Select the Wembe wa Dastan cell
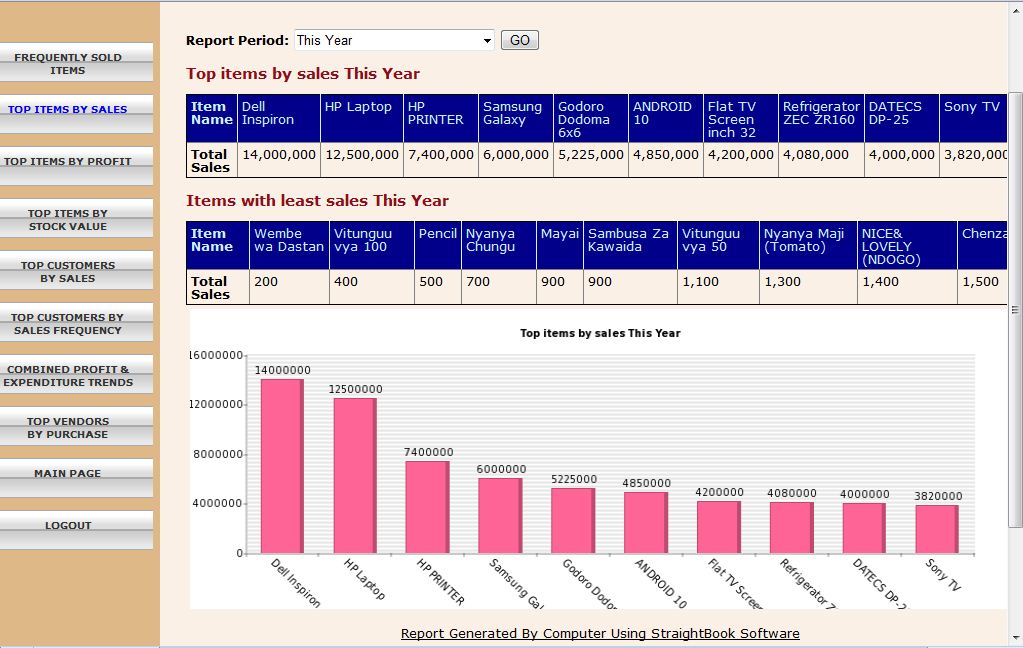Viewport: 1023px width, 648px height. pos(289,245)
